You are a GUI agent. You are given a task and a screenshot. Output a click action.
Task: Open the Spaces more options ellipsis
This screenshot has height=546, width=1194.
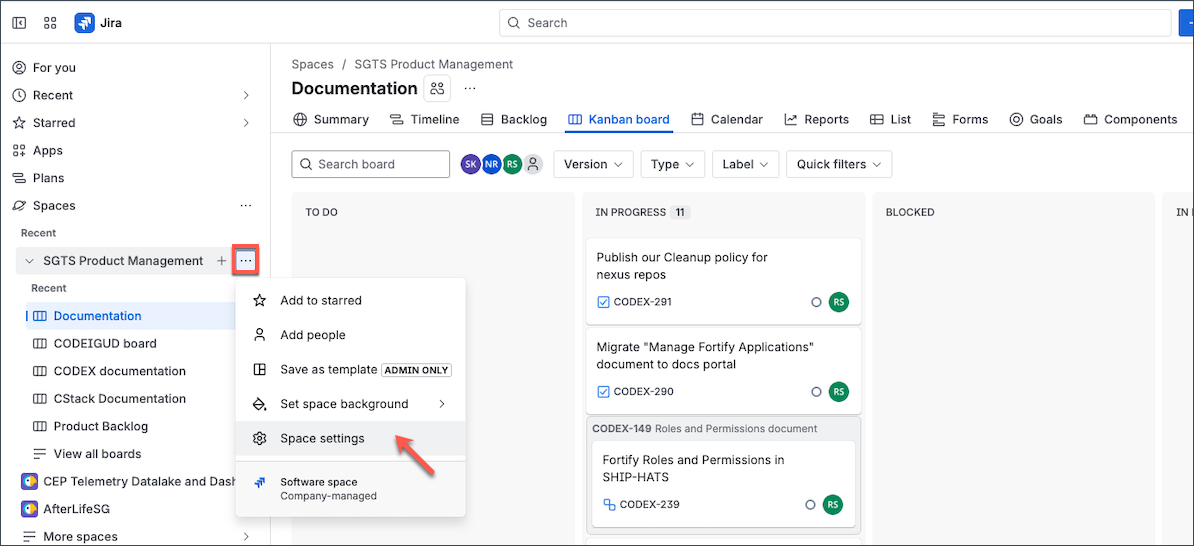tap(245, 206)
